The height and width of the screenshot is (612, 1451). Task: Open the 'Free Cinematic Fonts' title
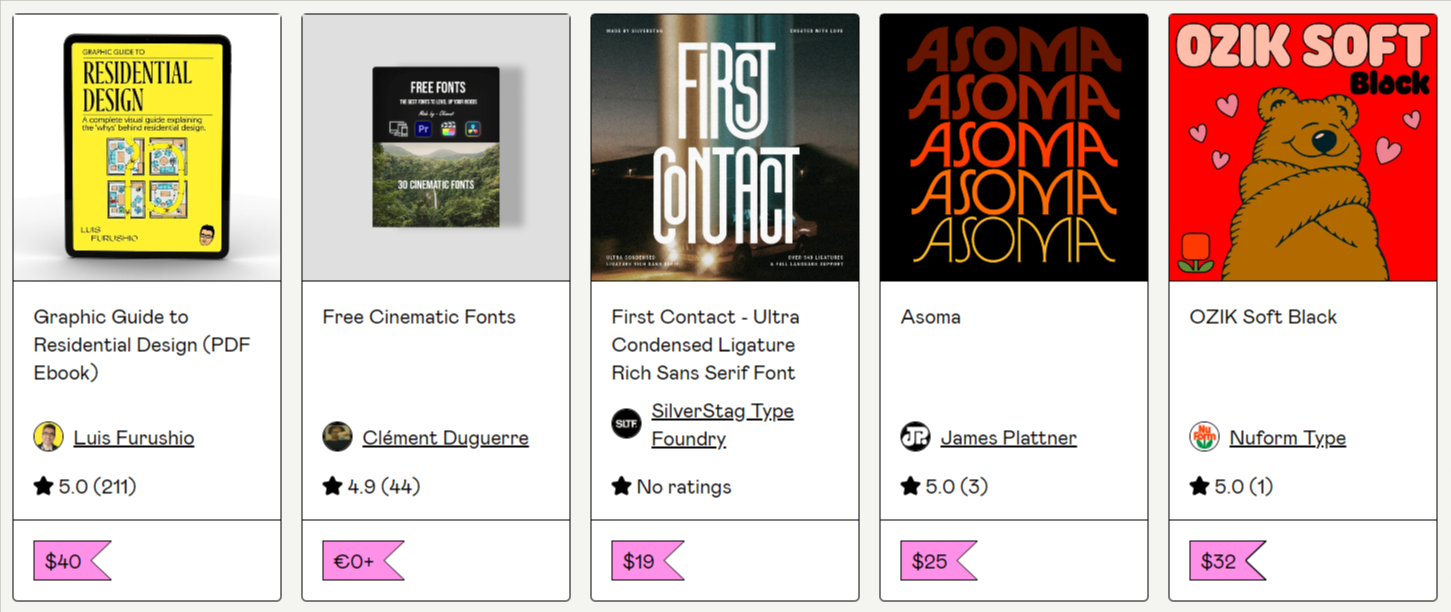point(416,317)
